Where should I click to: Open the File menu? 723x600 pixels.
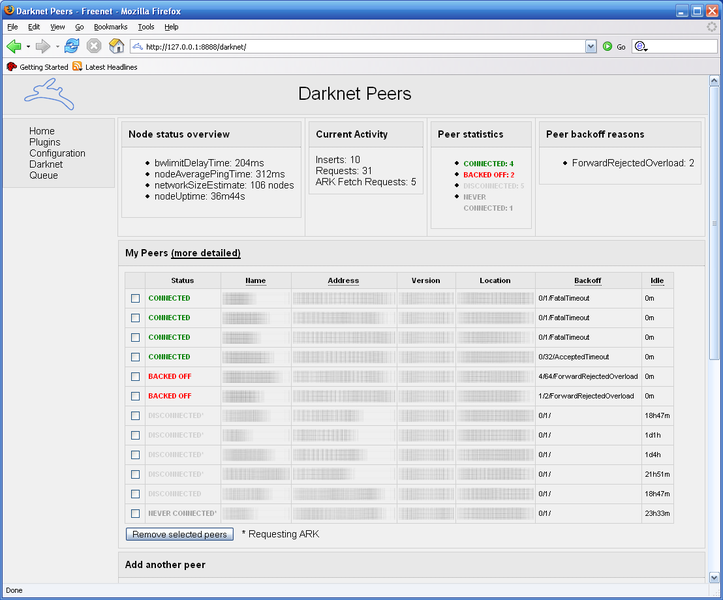[12, 27]
